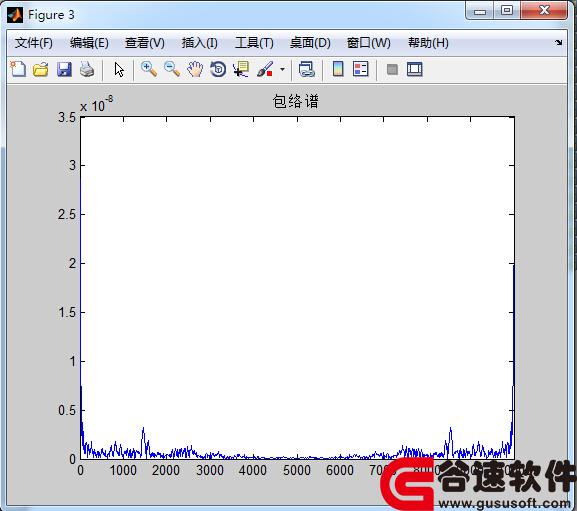Click x-axis tick label 3000
This screenshot has width=577, height=511.
[210, 470]
